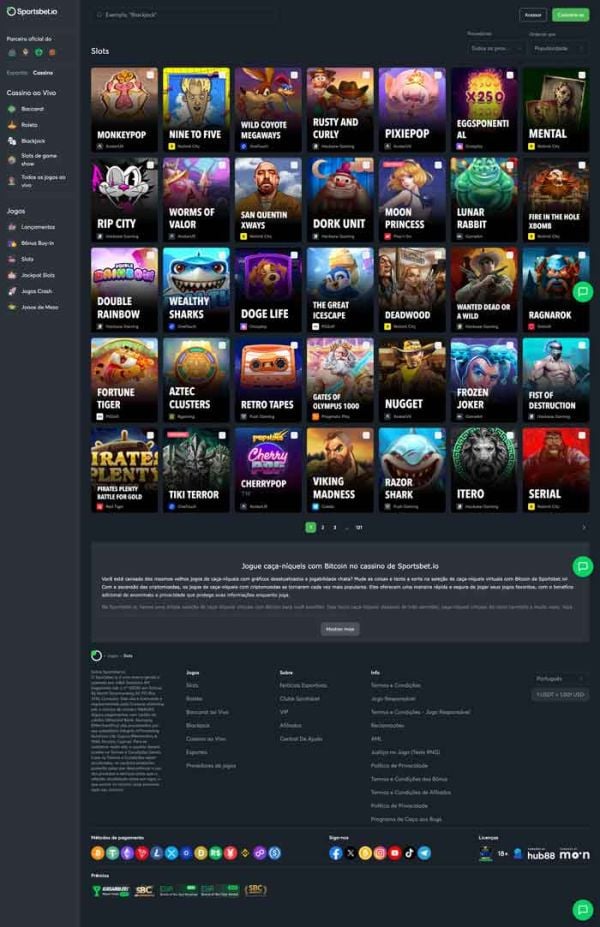The image size is (600, 927).
Task: Open the VIP footer link
Action: tap(284, 712)
